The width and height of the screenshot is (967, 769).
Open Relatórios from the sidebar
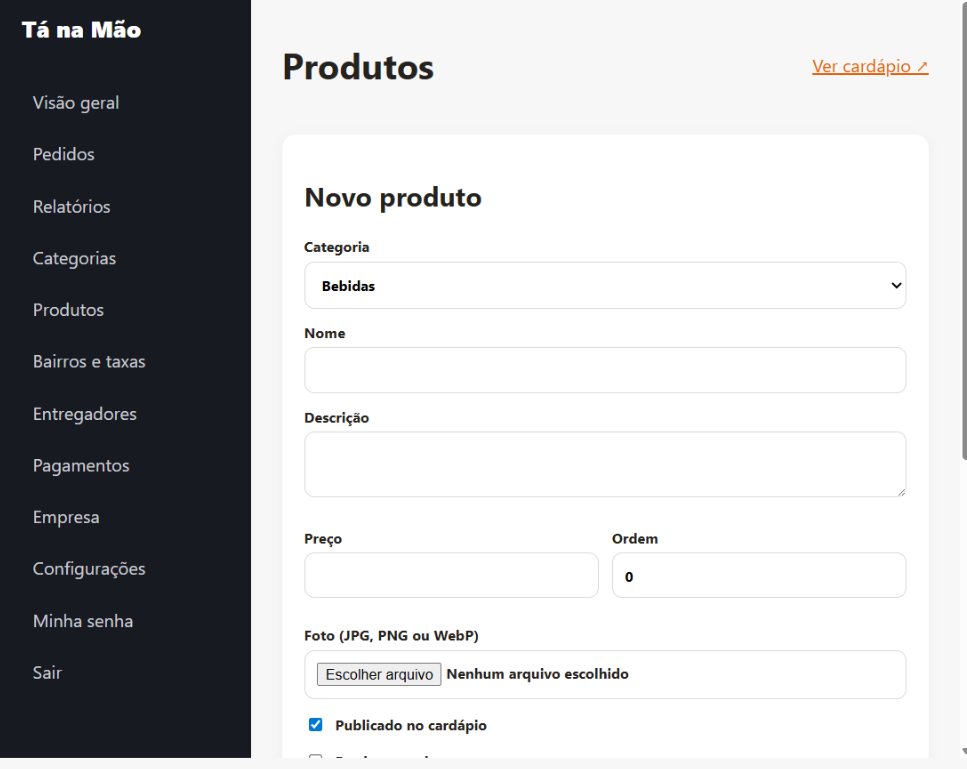pyautogui.click(x=72, y=207)
